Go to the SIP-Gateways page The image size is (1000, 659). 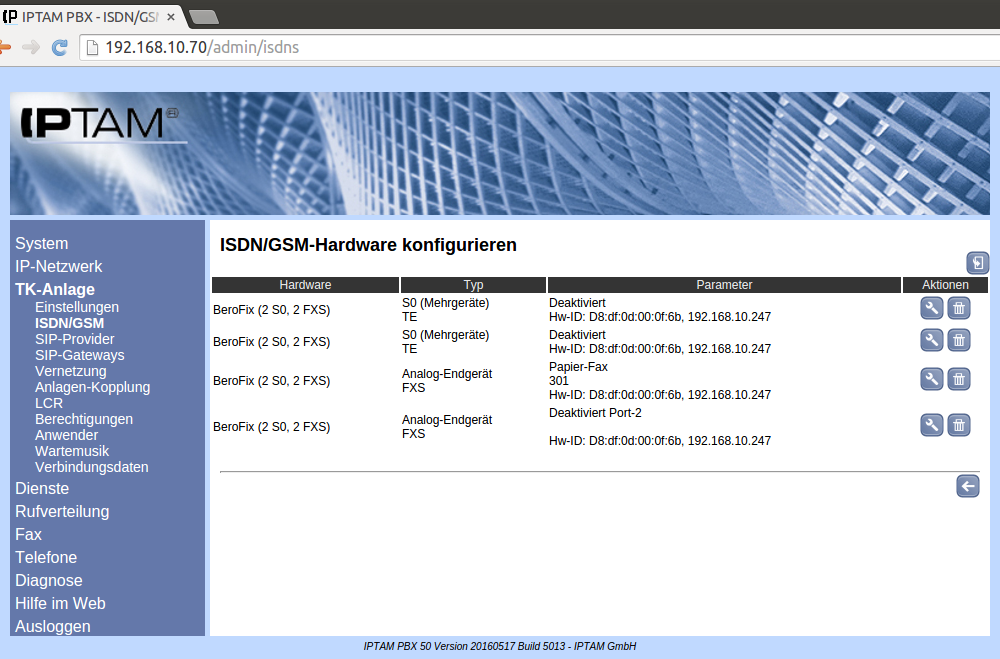[79, 355]
